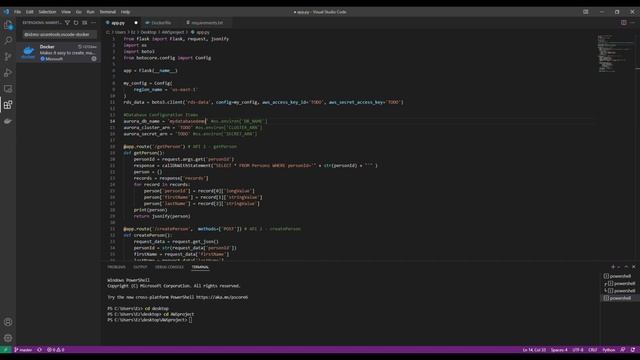Click the Ln 14 cursor position indicator
Image resolution: width=640 pixels, height=360 pixels.
534,350
